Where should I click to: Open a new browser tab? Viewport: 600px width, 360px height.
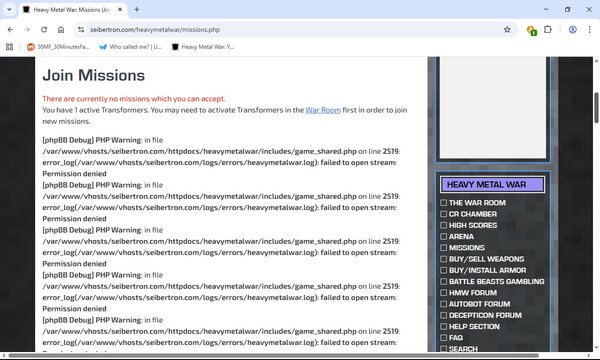(137, 10)
